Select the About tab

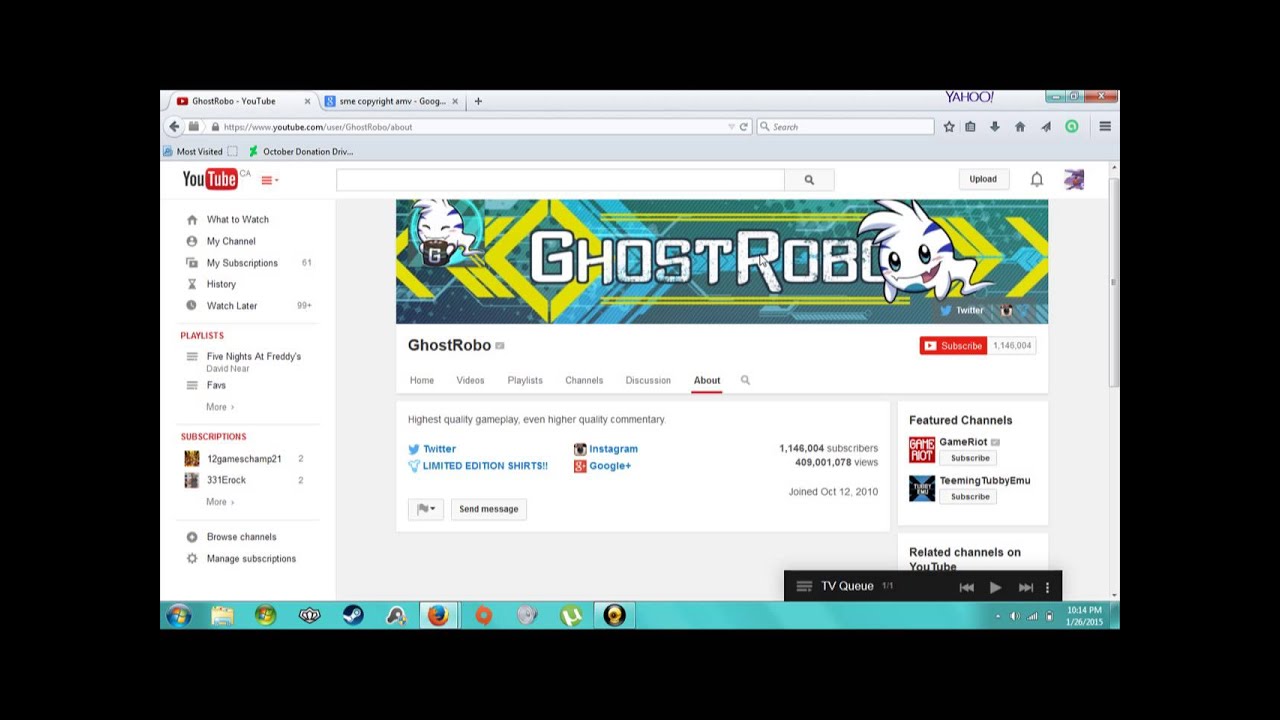[707, 380]
